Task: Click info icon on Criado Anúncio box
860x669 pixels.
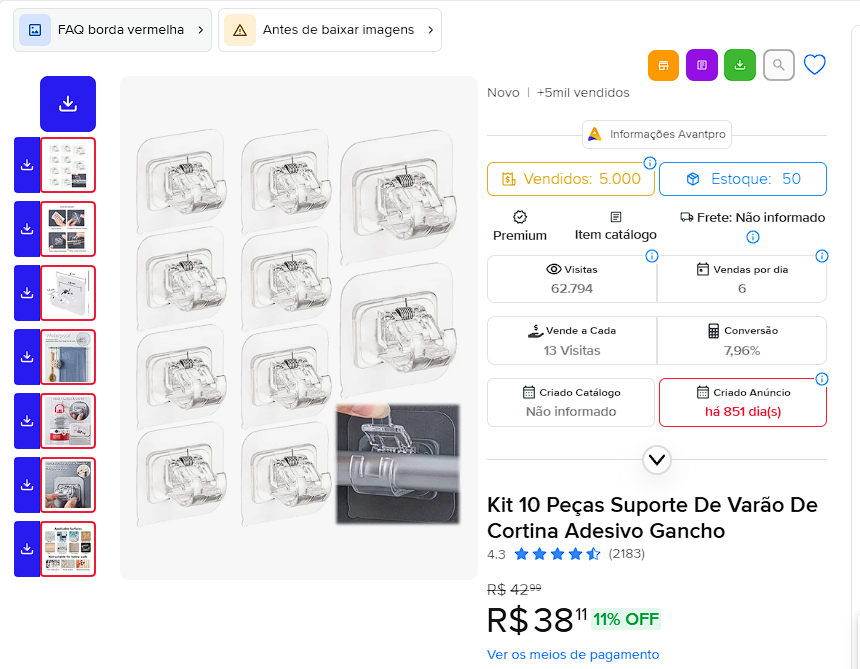Action: click(822, 379)
